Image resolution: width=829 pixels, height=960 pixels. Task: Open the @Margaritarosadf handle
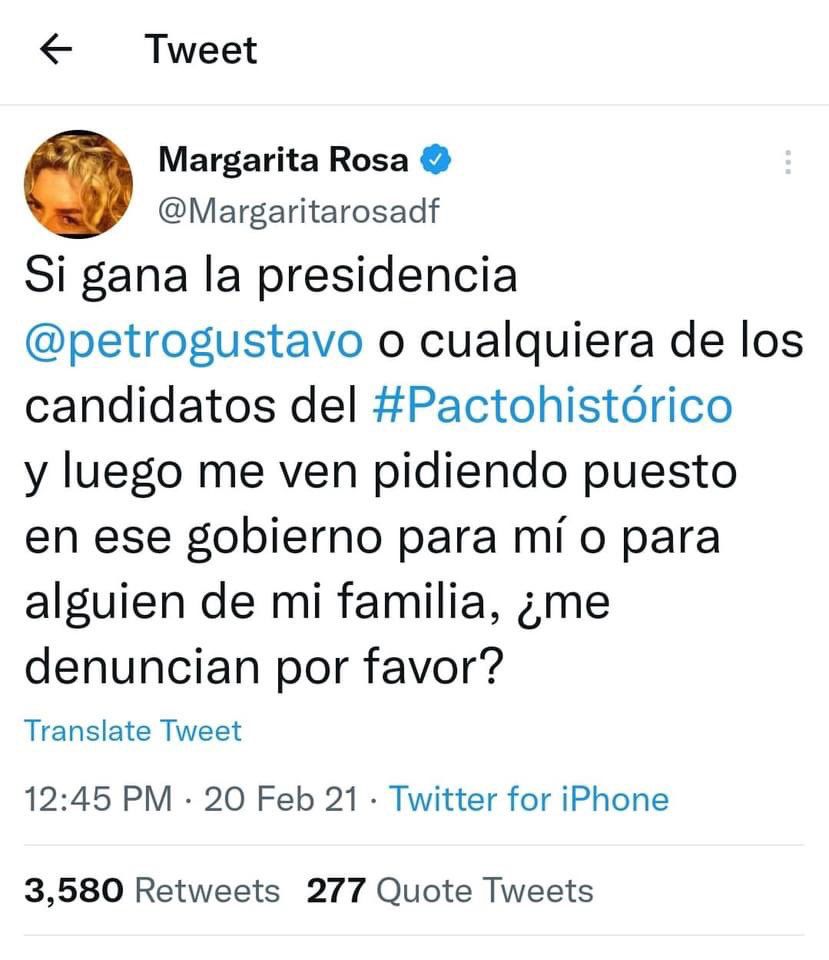(299, 212)
